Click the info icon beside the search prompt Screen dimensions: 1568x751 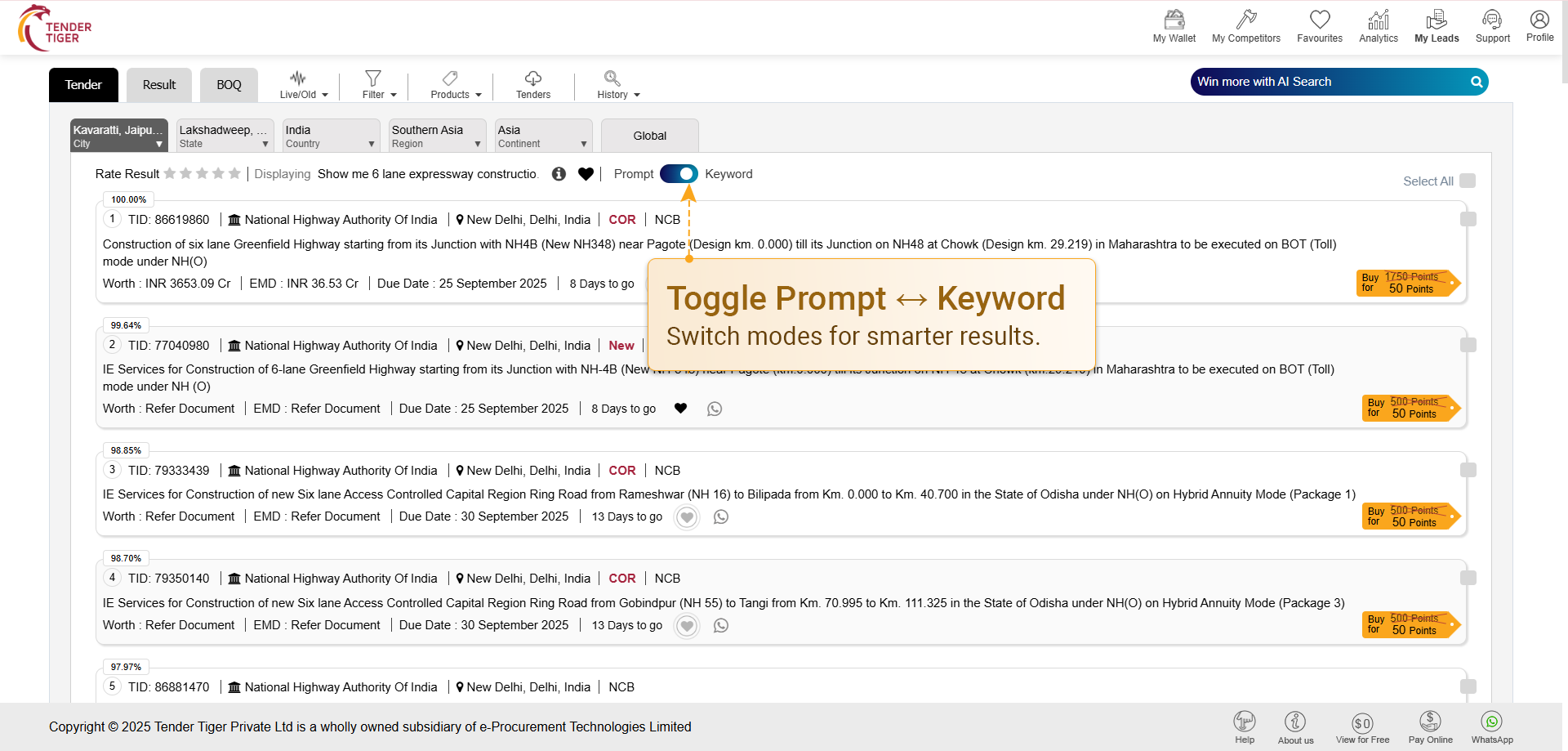[x=559, y=174]
